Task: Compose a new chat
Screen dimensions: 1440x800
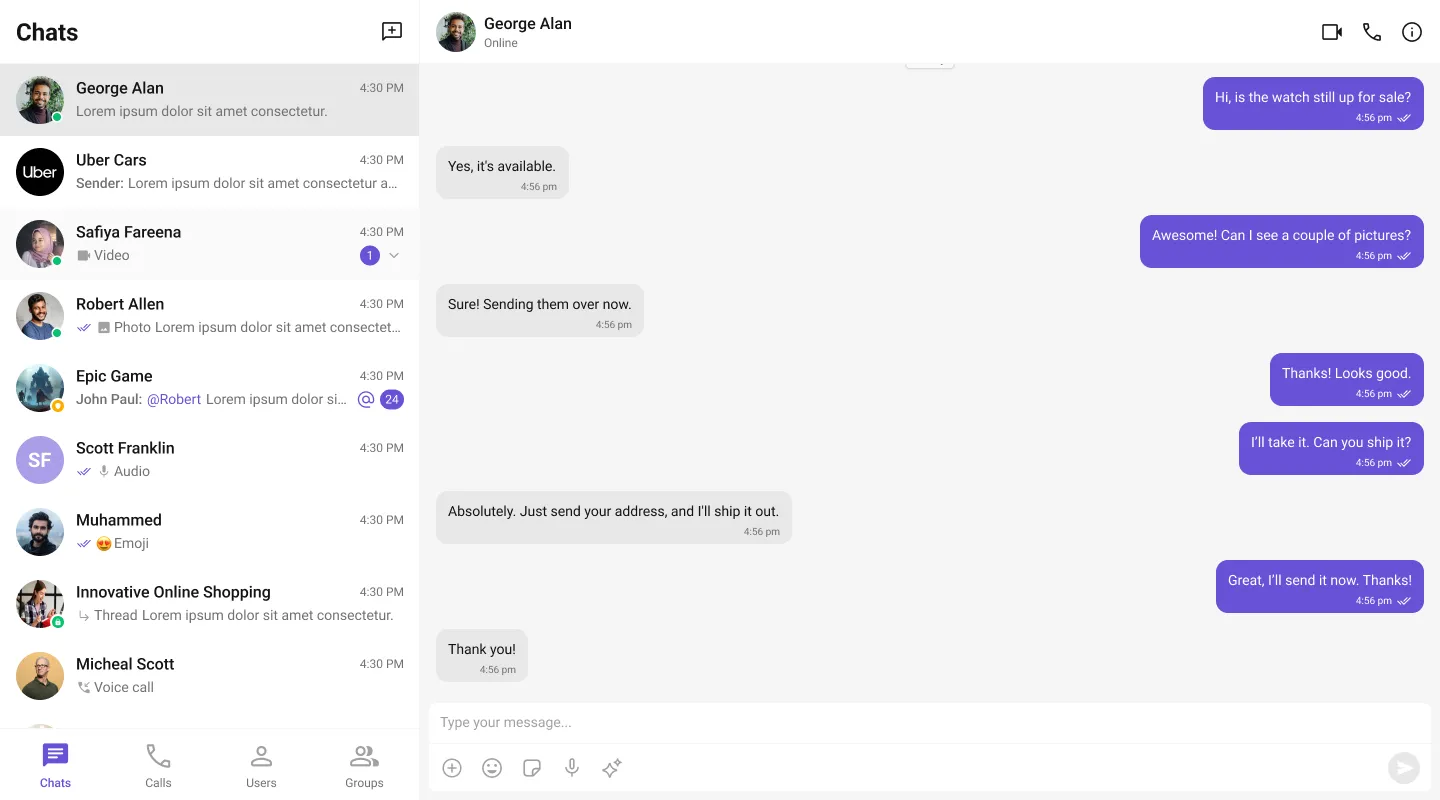Action: coord(391,31)
